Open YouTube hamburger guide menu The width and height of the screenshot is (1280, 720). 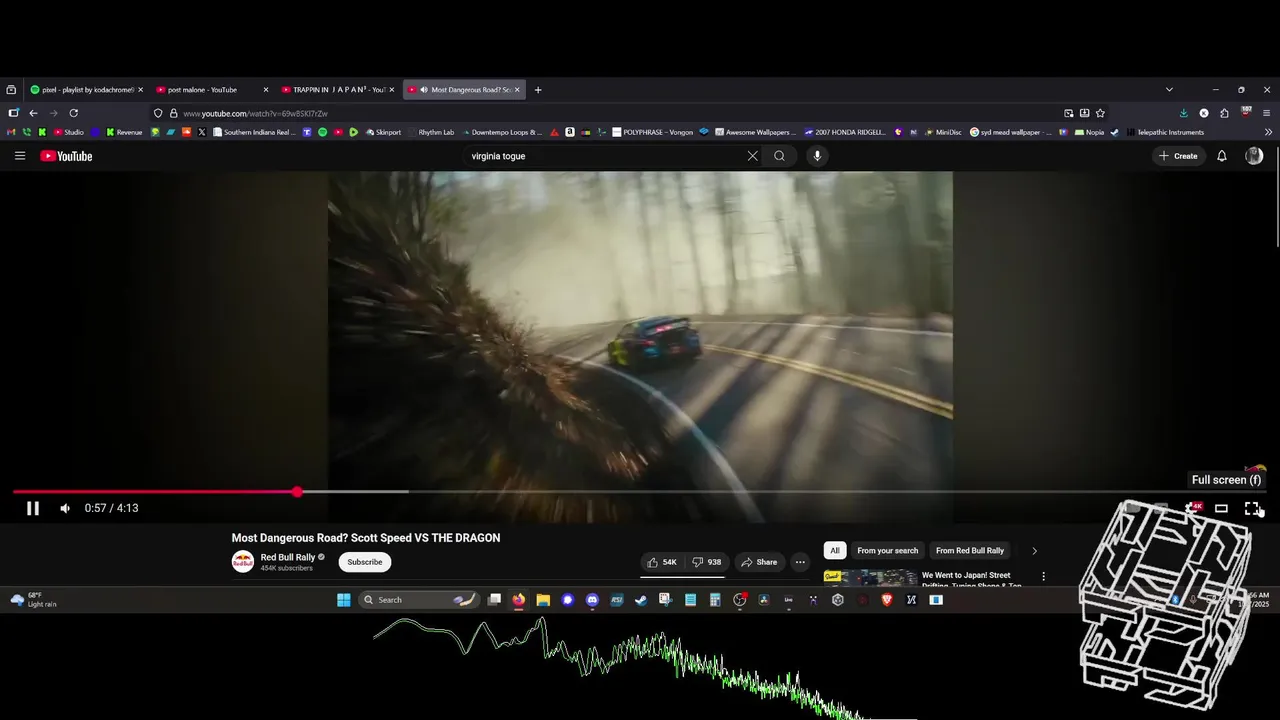click(x=20, y=156)
